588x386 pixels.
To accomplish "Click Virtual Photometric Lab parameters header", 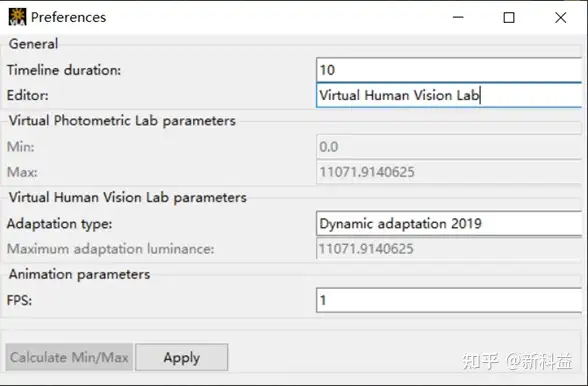I will coord(122,121).
